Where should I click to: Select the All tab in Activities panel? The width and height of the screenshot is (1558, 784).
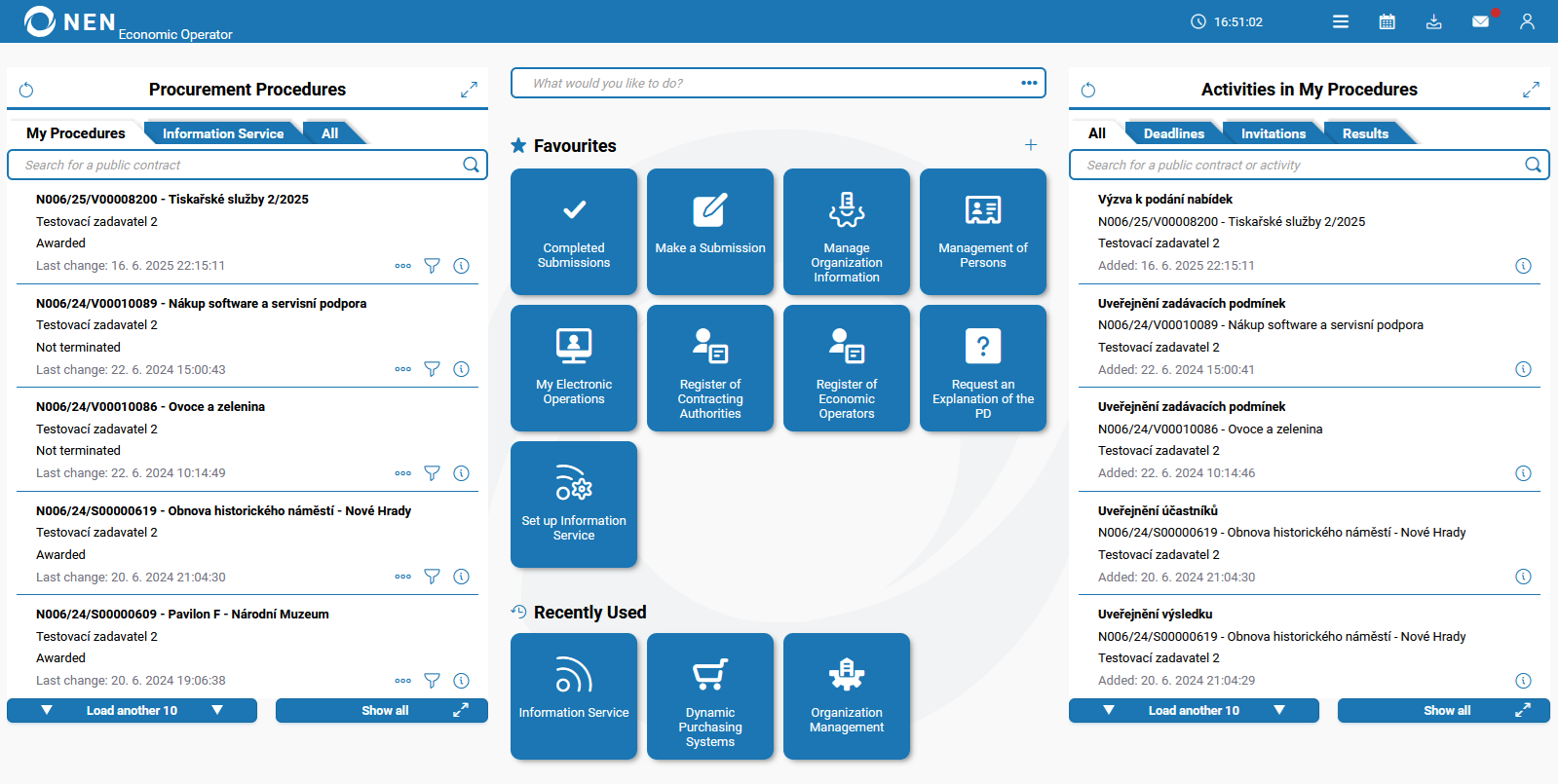point(1097,133)
